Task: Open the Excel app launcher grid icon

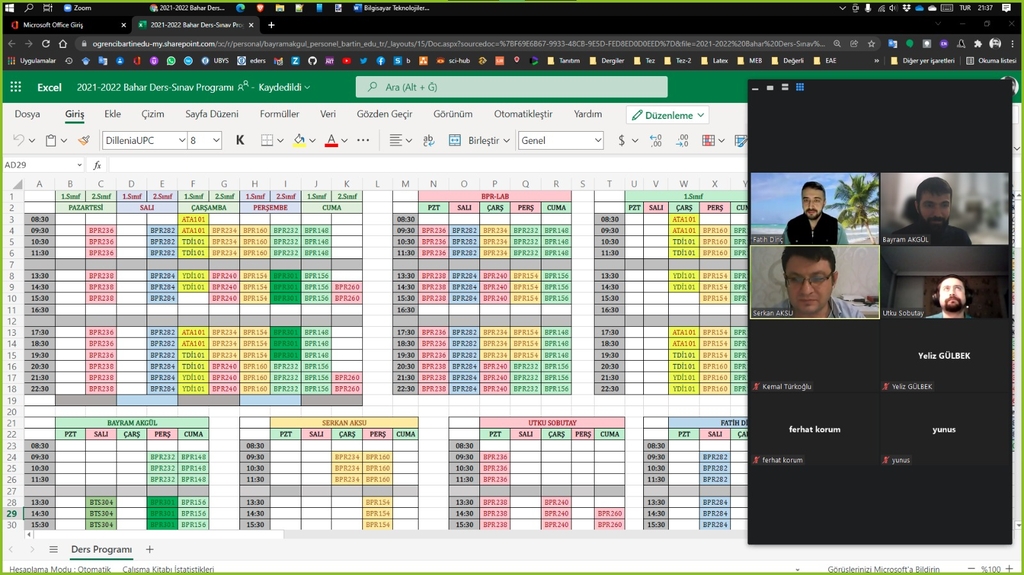Action: pos(16,88)
